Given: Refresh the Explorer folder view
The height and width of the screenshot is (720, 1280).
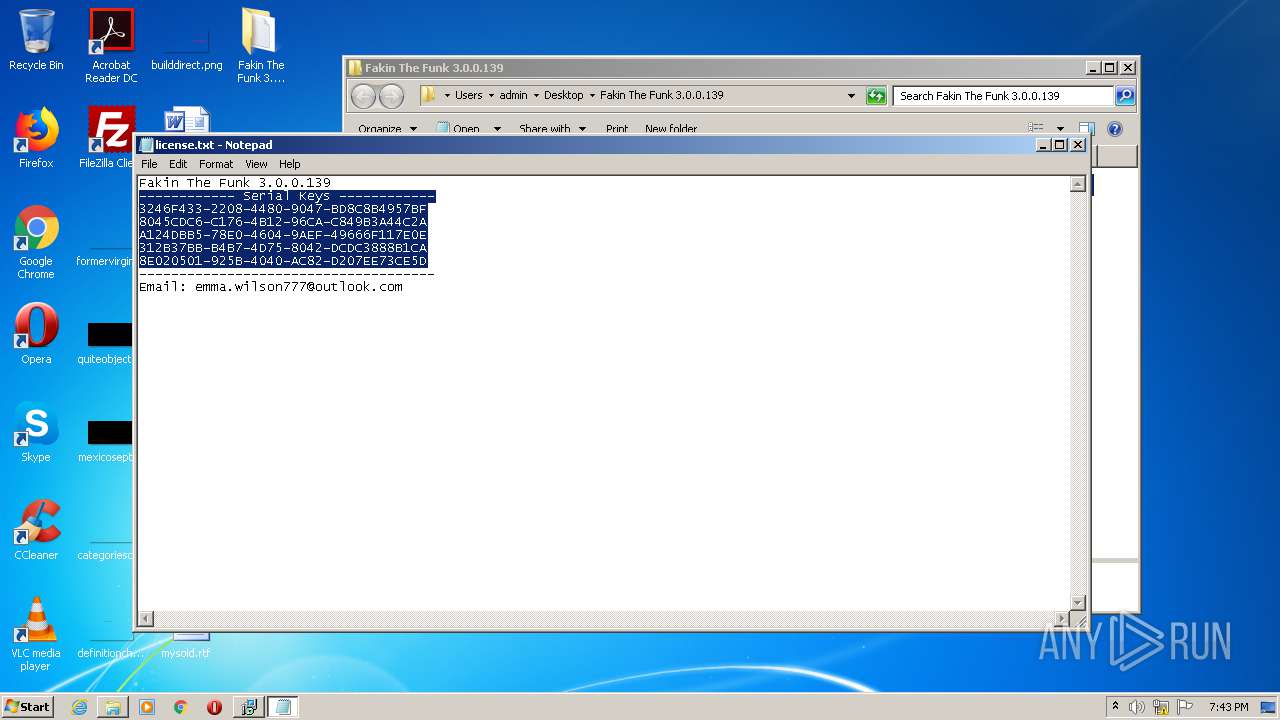Looking at the screenshot, I should tap(876, 96).
